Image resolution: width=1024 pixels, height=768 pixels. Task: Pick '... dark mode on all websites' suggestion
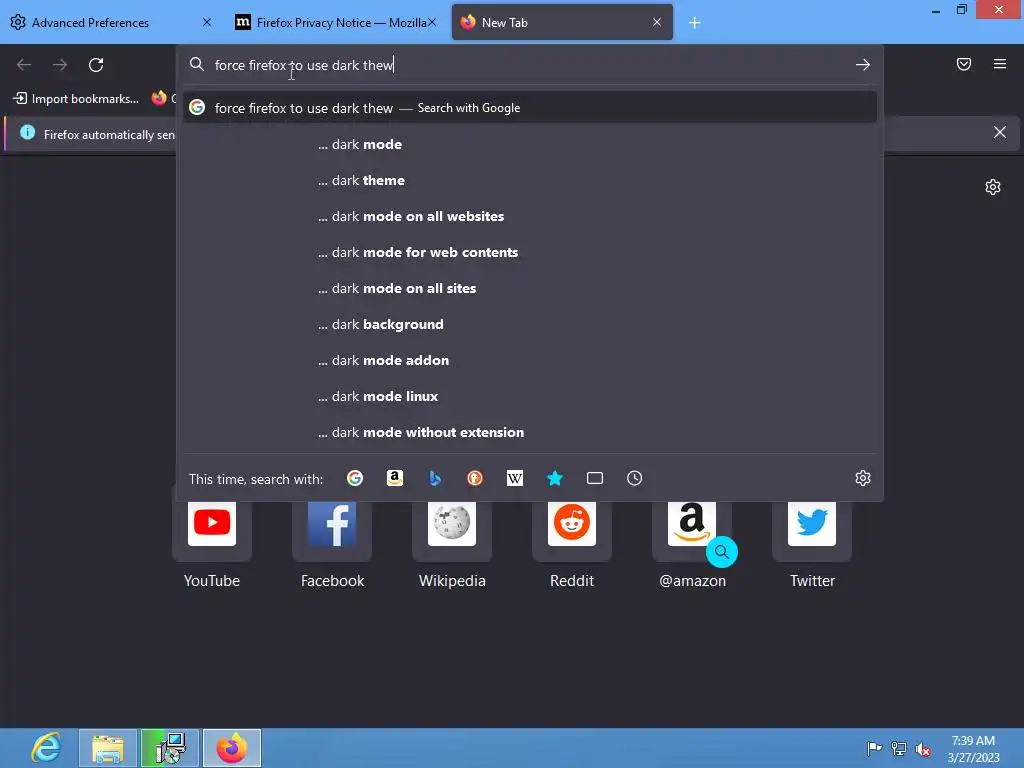pos(530,216)
